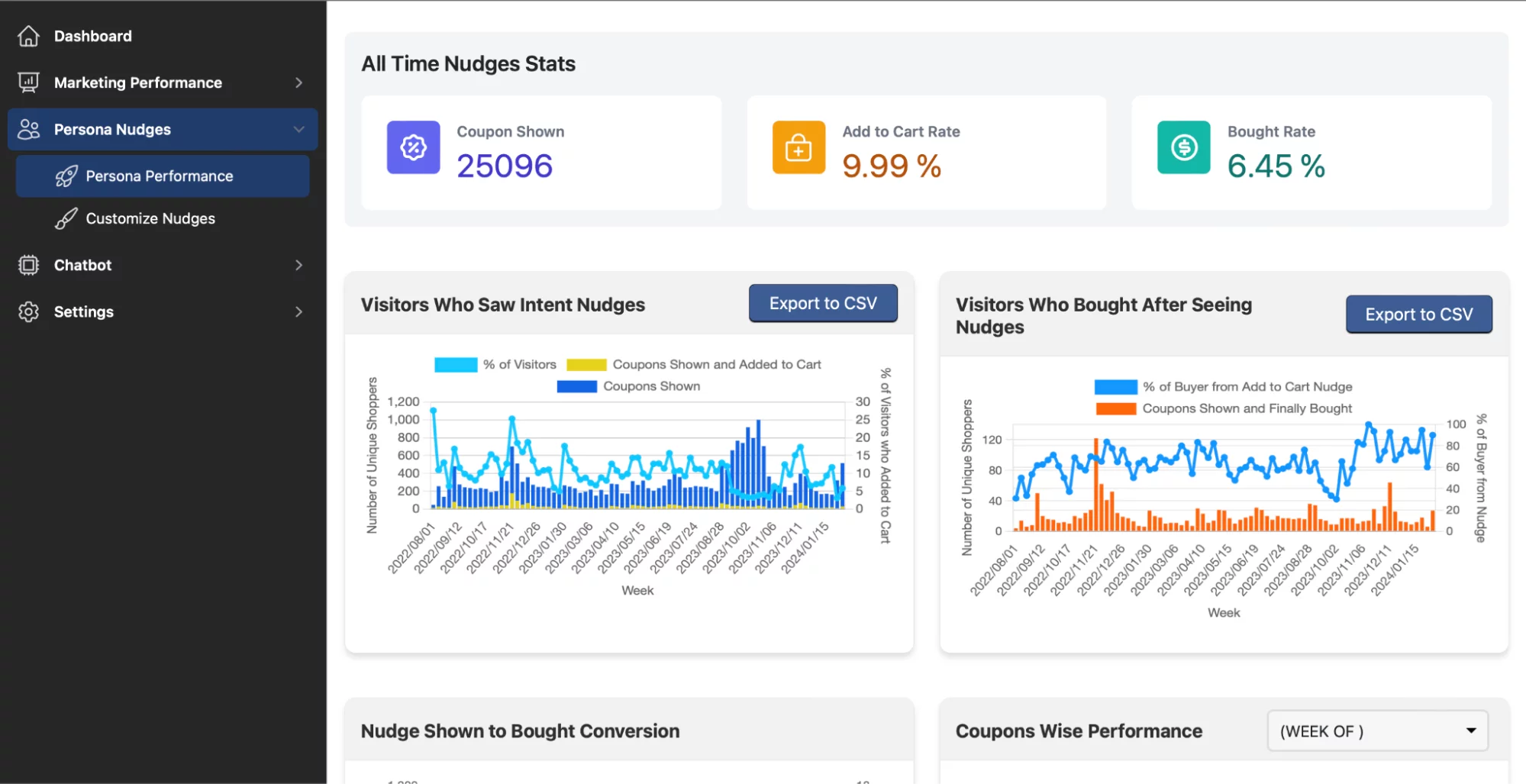Toggle the % of Visitors legend series
1526x784 pixels.
click(495, 365)
